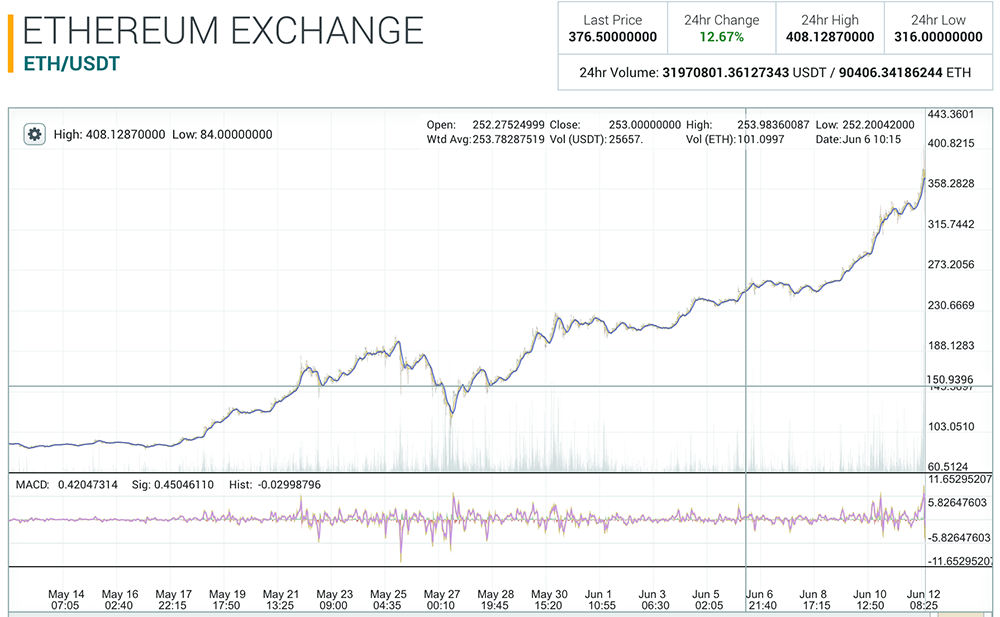This screenshot has width=1000, height=617.
Task: Open chart settings gear icon
Action: [x=35, y=134]
